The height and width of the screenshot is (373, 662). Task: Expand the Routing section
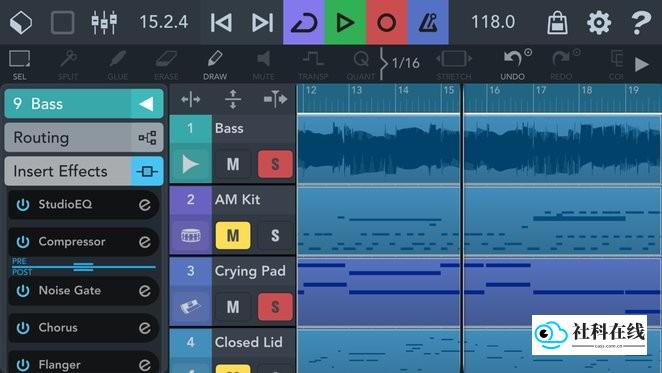tap(84, 138)
